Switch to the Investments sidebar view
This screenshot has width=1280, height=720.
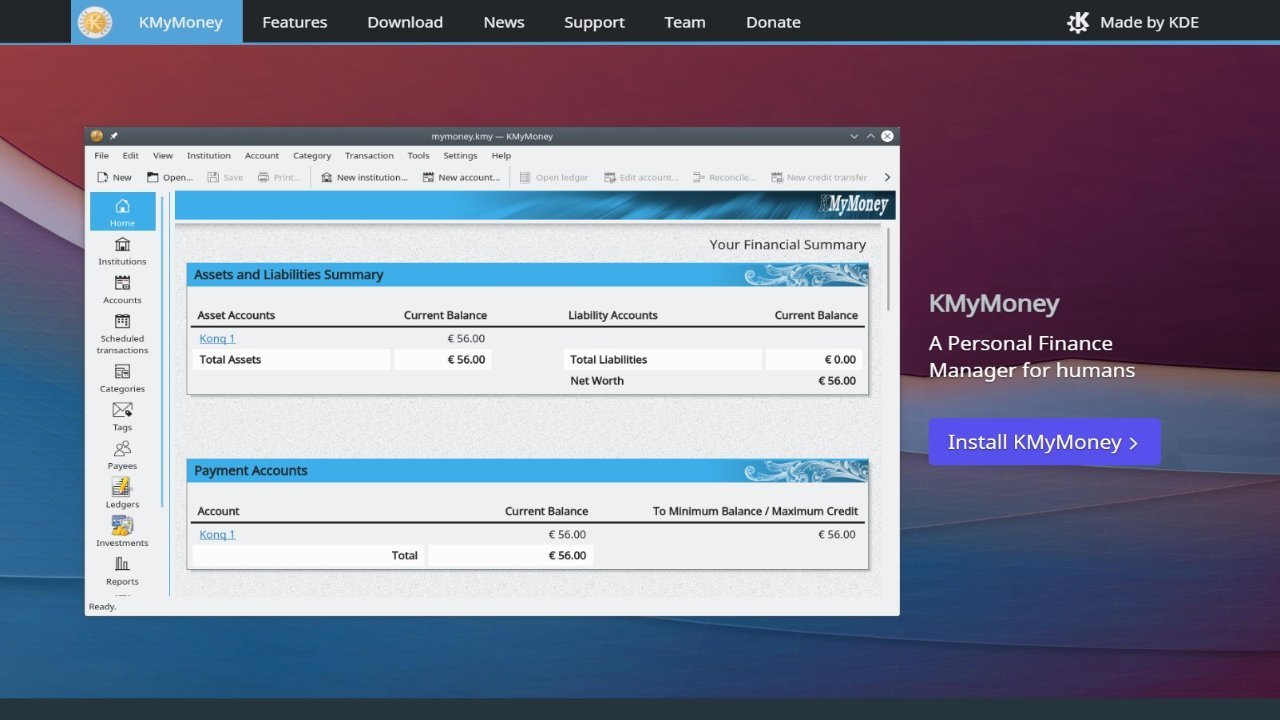[122, 532]
